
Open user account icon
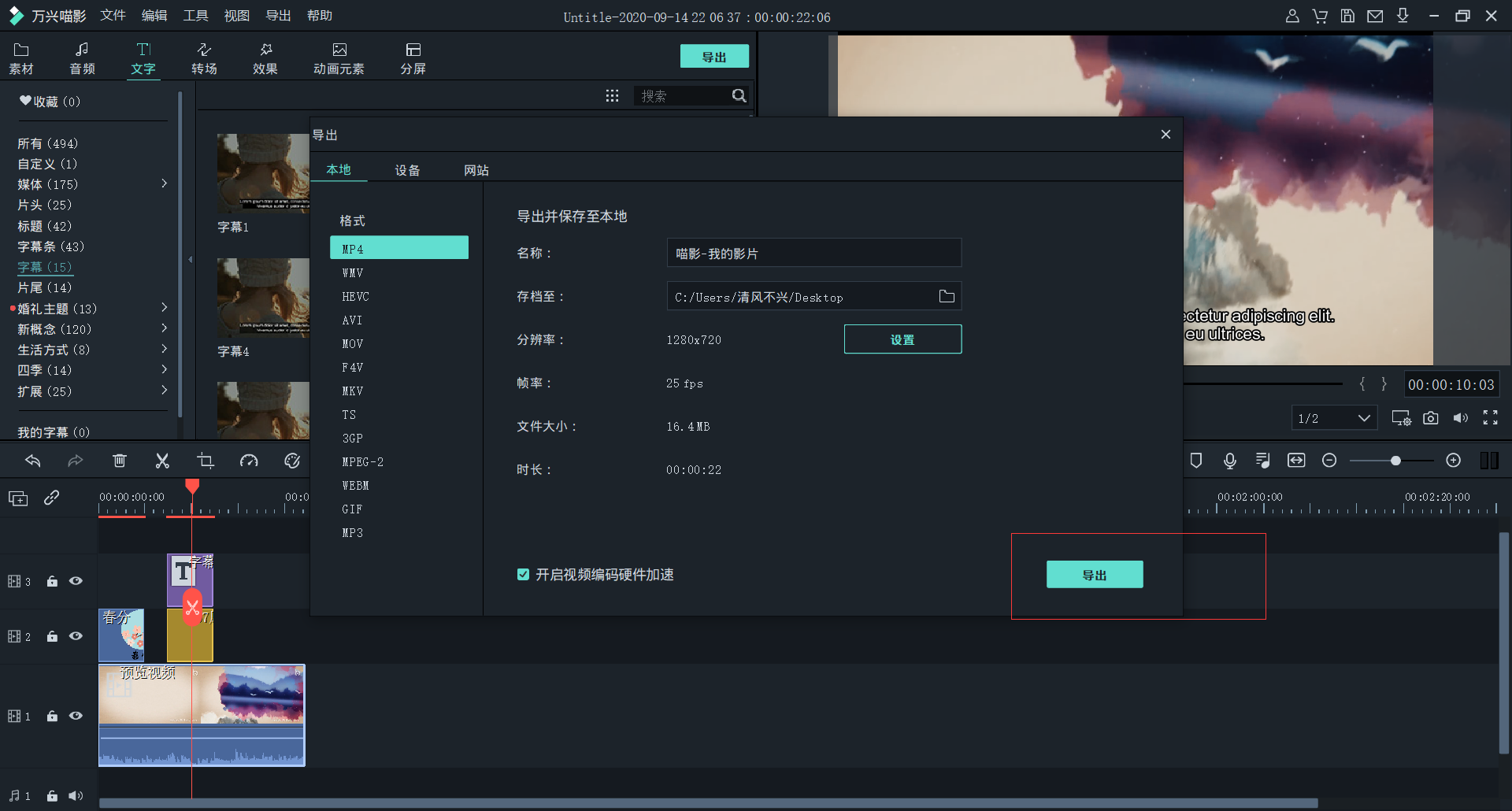1292,16
